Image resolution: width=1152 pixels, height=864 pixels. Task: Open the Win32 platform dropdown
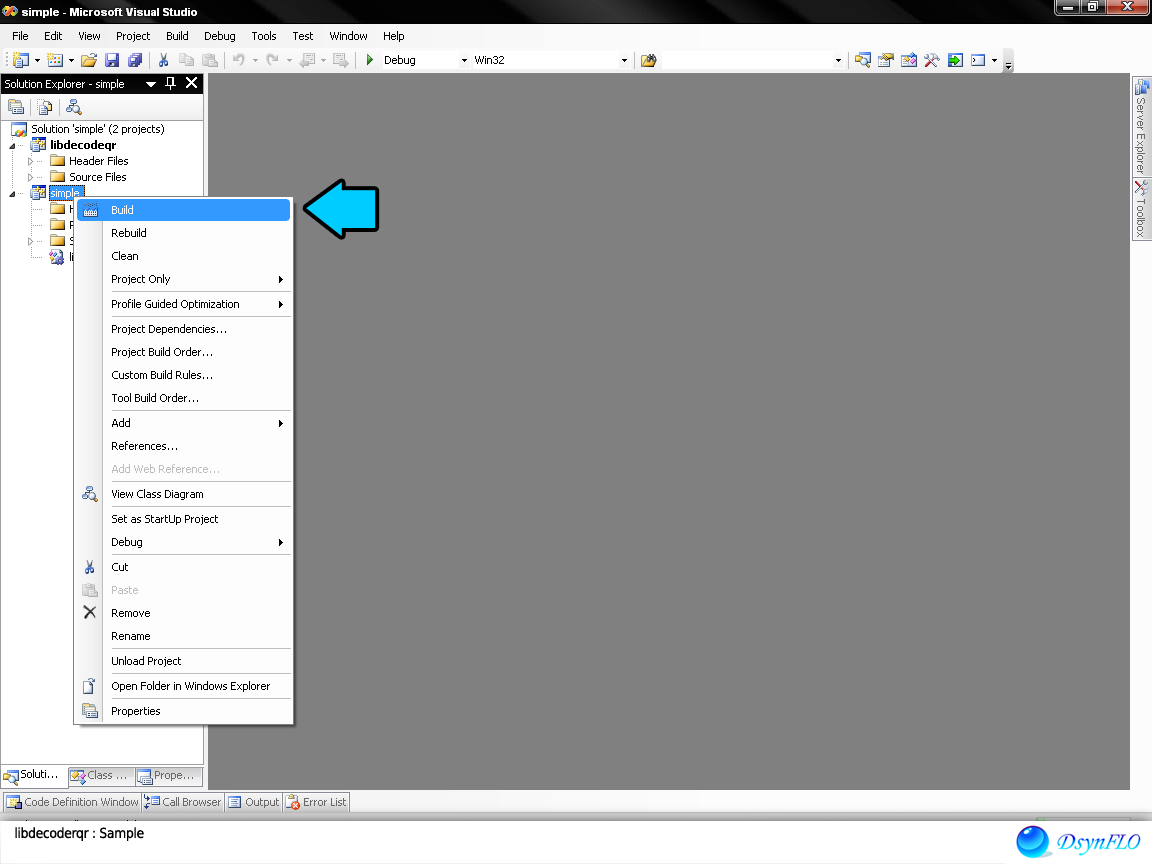(624, 60)
